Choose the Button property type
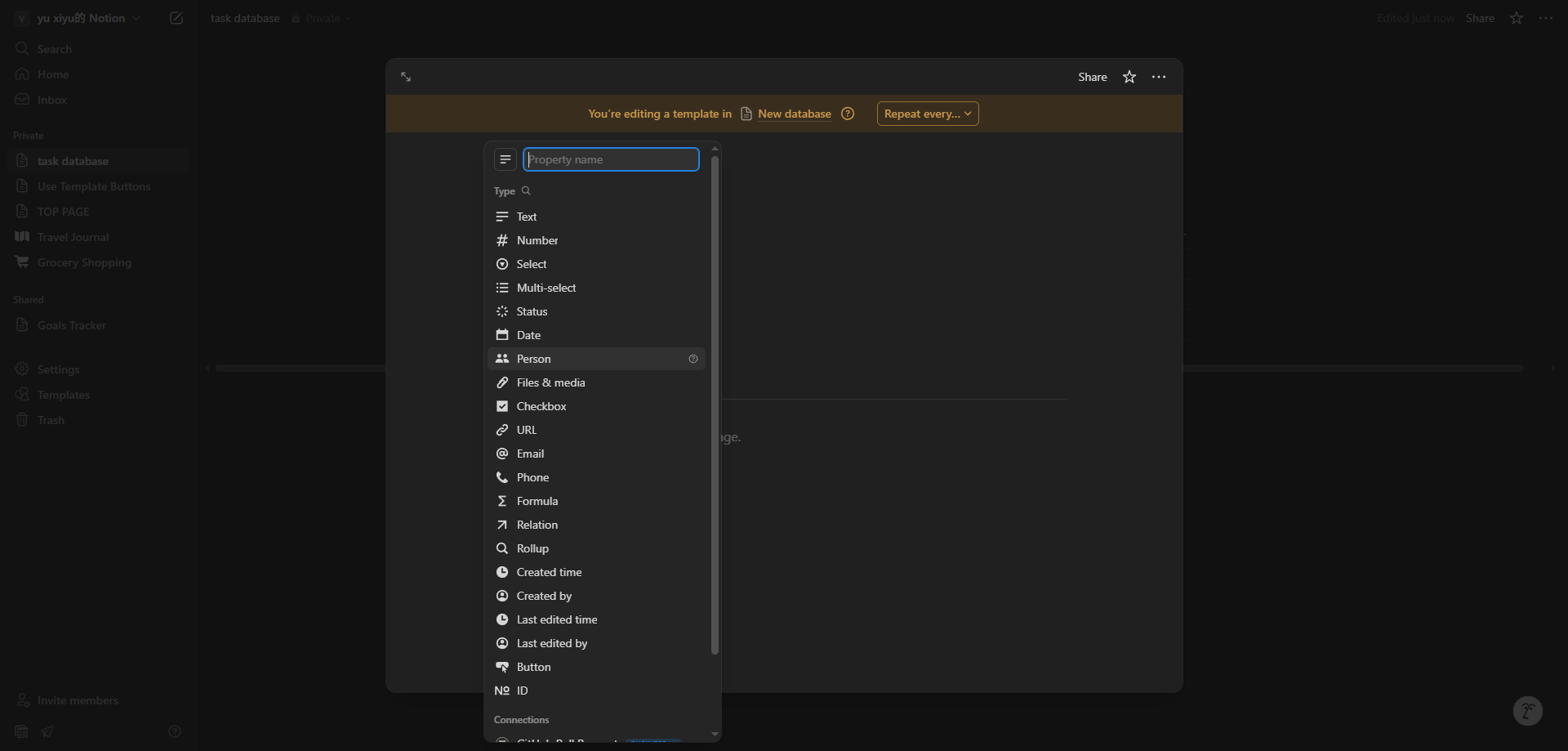The image size is (1568, 751). pyautogui.click(x=596, y=667)
